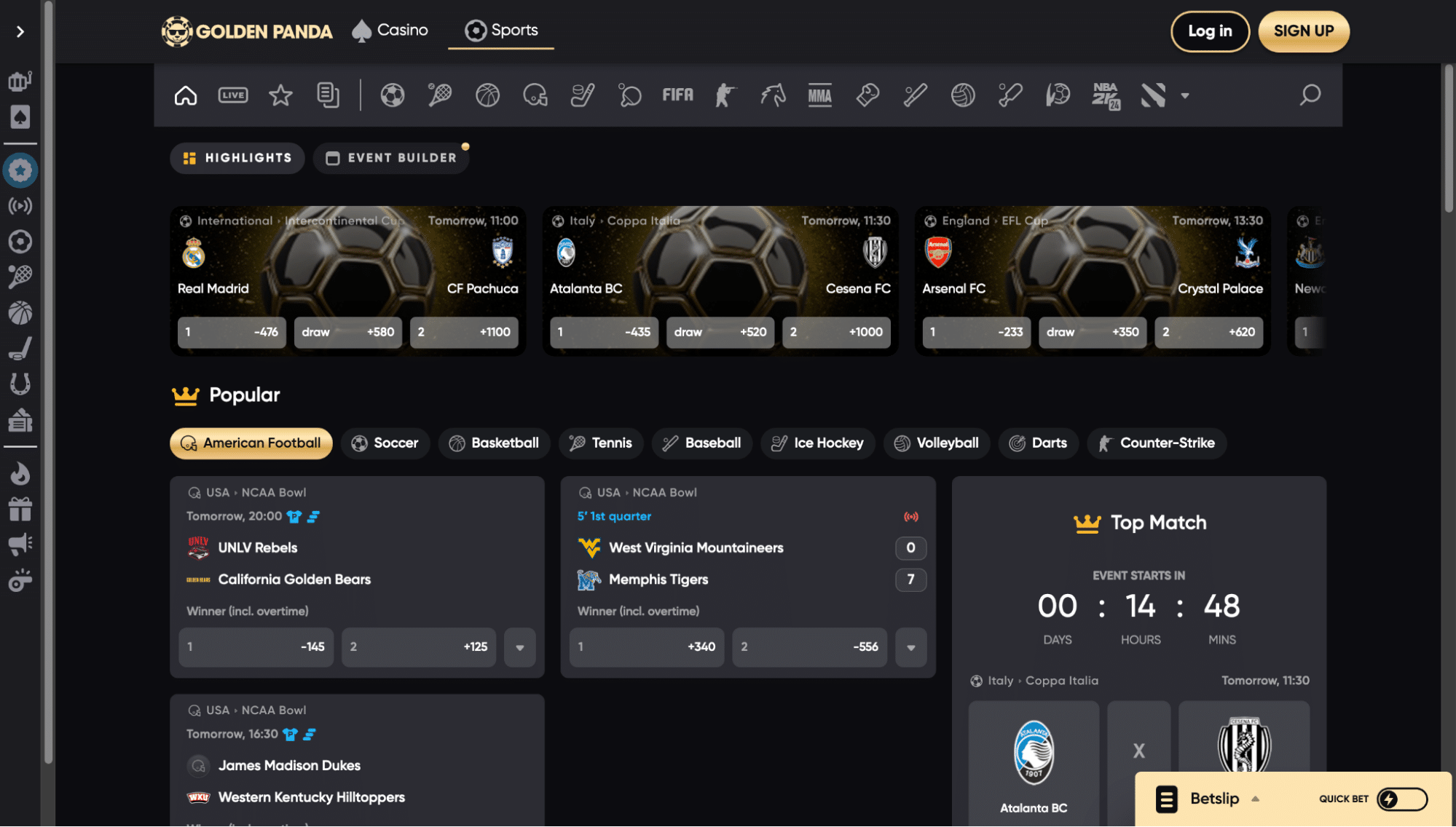1456x827 pixels.
Task: Select Basketball popular filter
Action: [x=495, y=443]
